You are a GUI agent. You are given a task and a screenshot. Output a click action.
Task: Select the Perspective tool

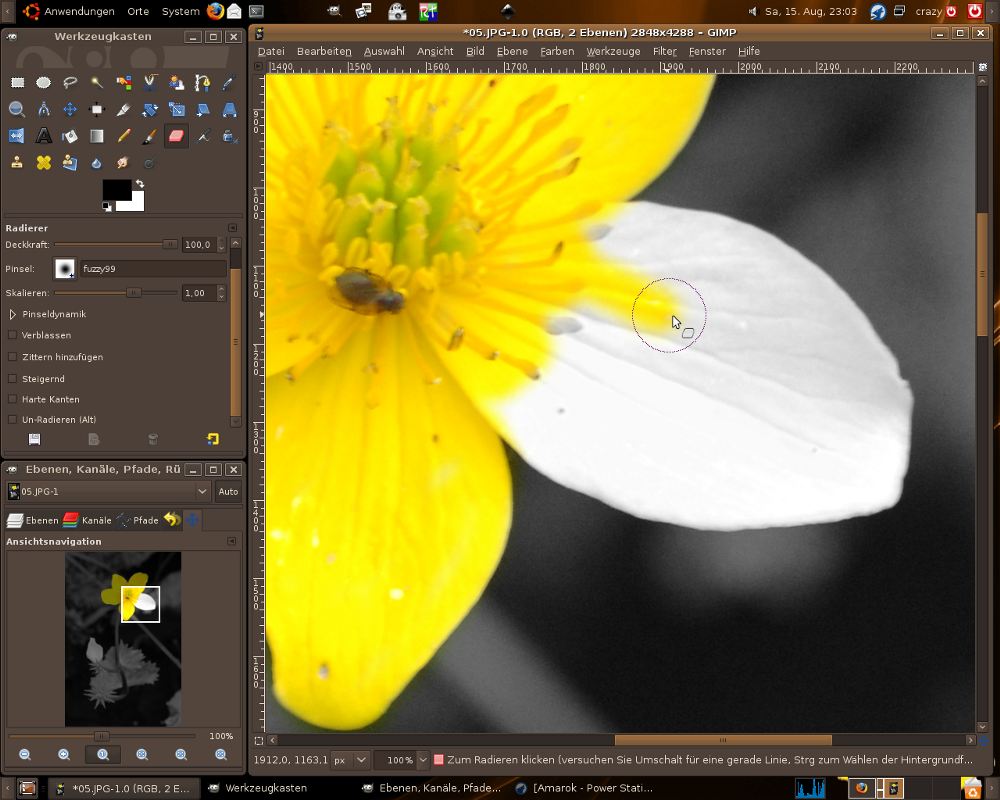(229, 109)
